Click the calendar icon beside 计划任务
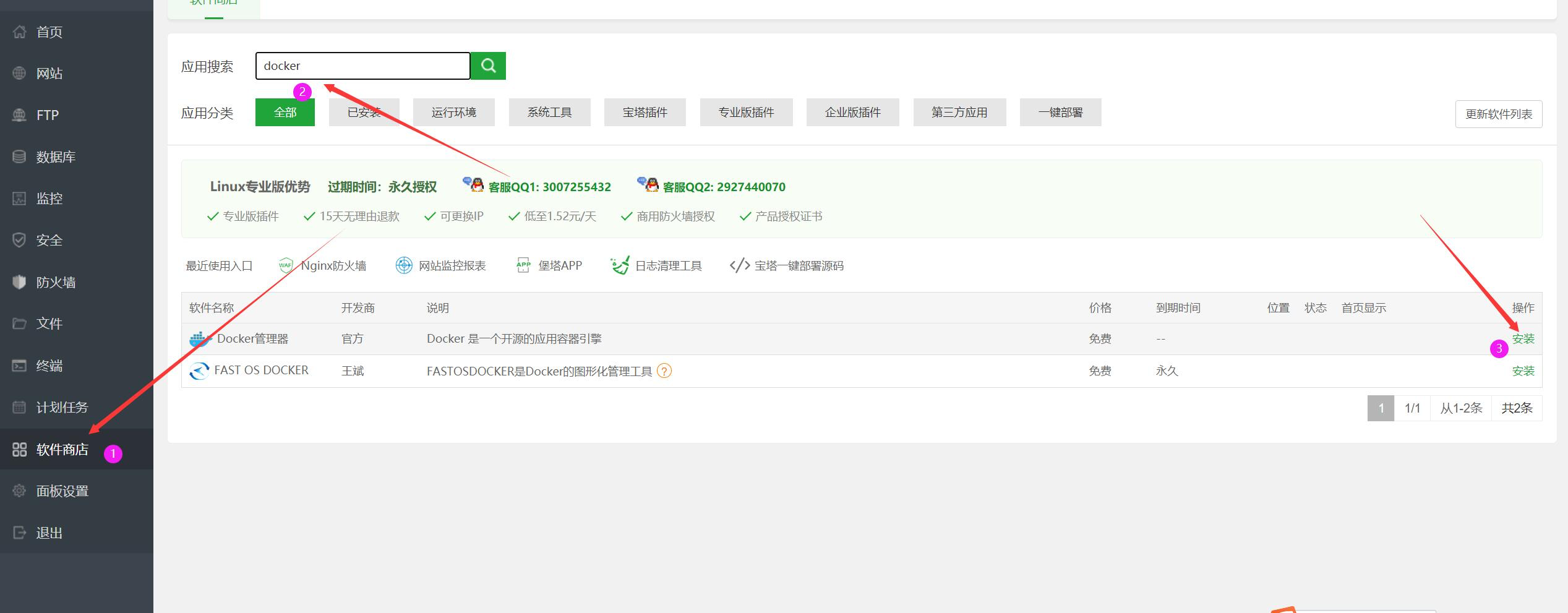Image resolution: width=1568 pixels, height=613 pixels. tap(19, 407)
